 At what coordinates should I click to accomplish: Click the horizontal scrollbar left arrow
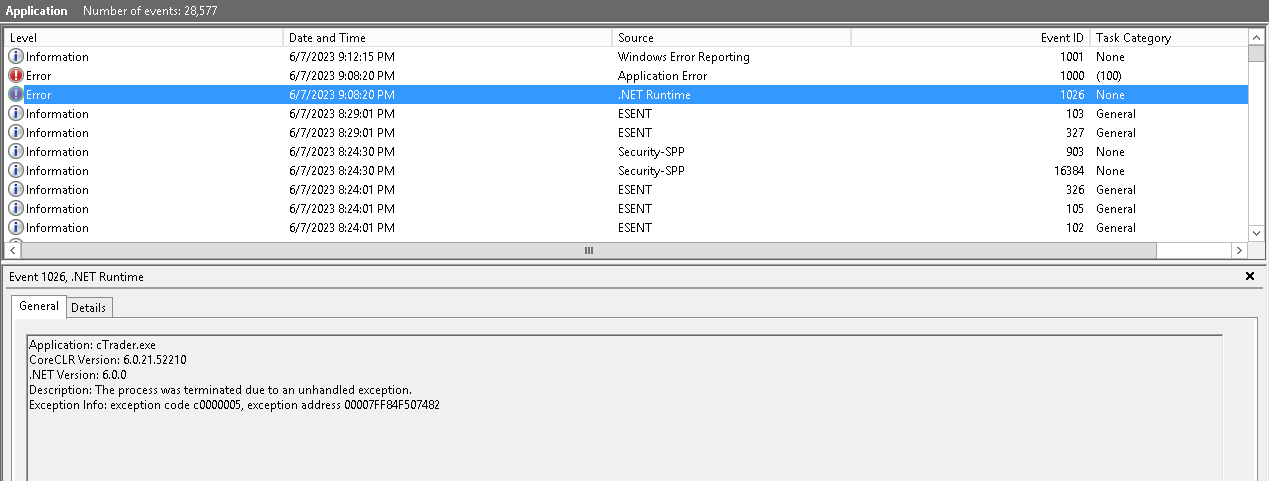(12, 251)
